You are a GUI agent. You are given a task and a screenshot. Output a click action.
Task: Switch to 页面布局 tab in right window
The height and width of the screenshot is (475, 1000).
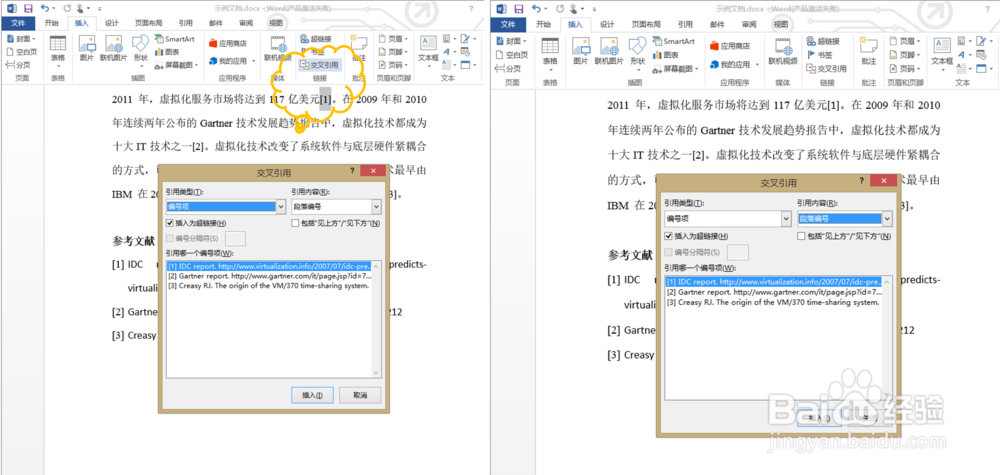coord(646,24)
